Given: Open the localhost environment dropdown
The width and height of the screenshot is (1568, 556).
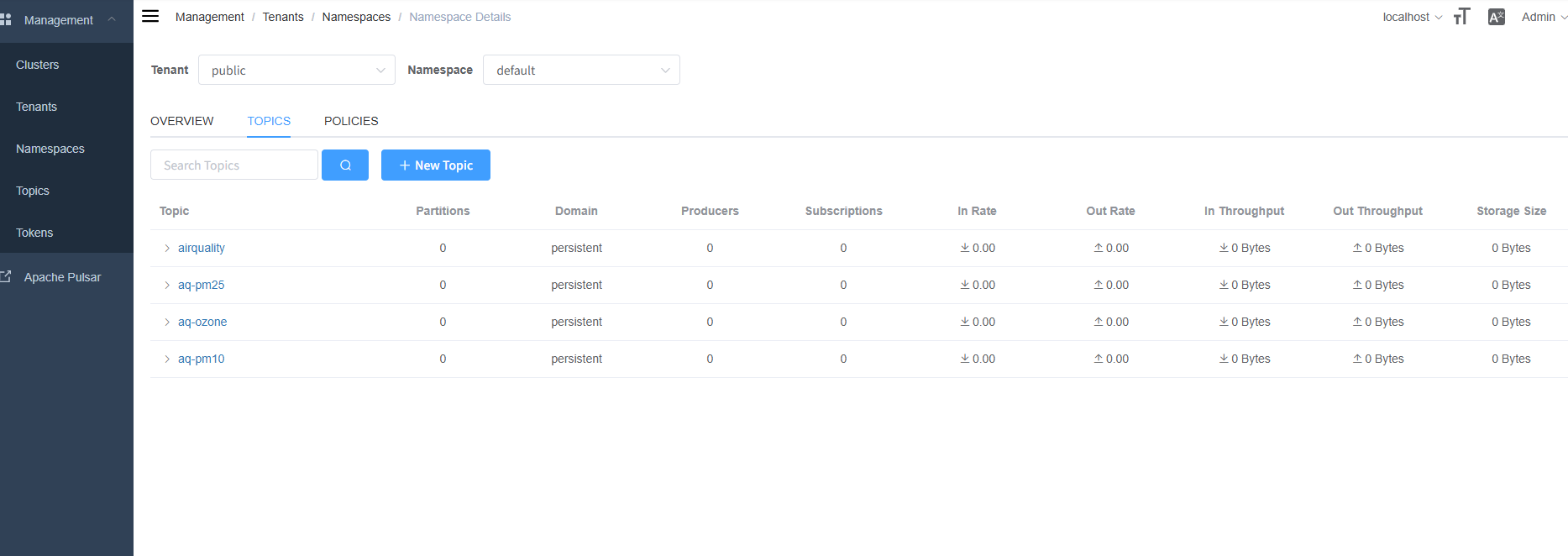Looking at the screenshot, I should 1412,17.
